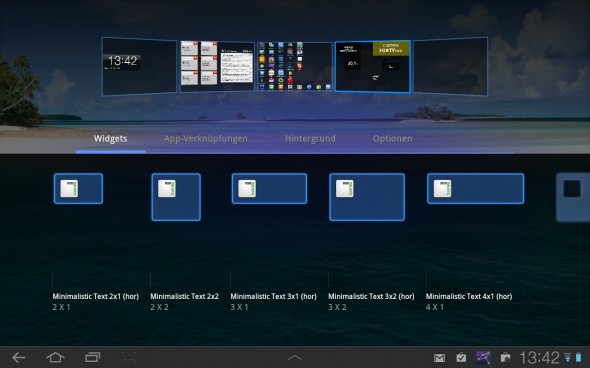Select the highlighted home screen with yellow widget
This screenshot has width=590, height=368.
tap(373, 66)
